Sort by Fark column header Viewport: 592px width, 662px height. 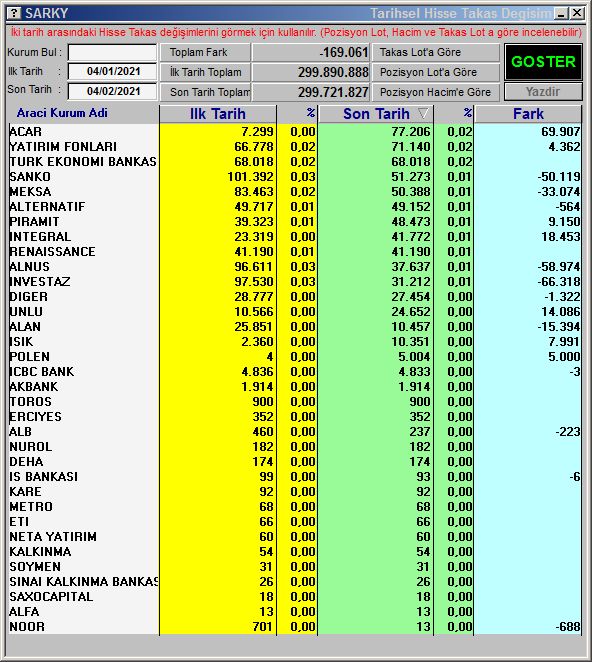coord(528,114)
